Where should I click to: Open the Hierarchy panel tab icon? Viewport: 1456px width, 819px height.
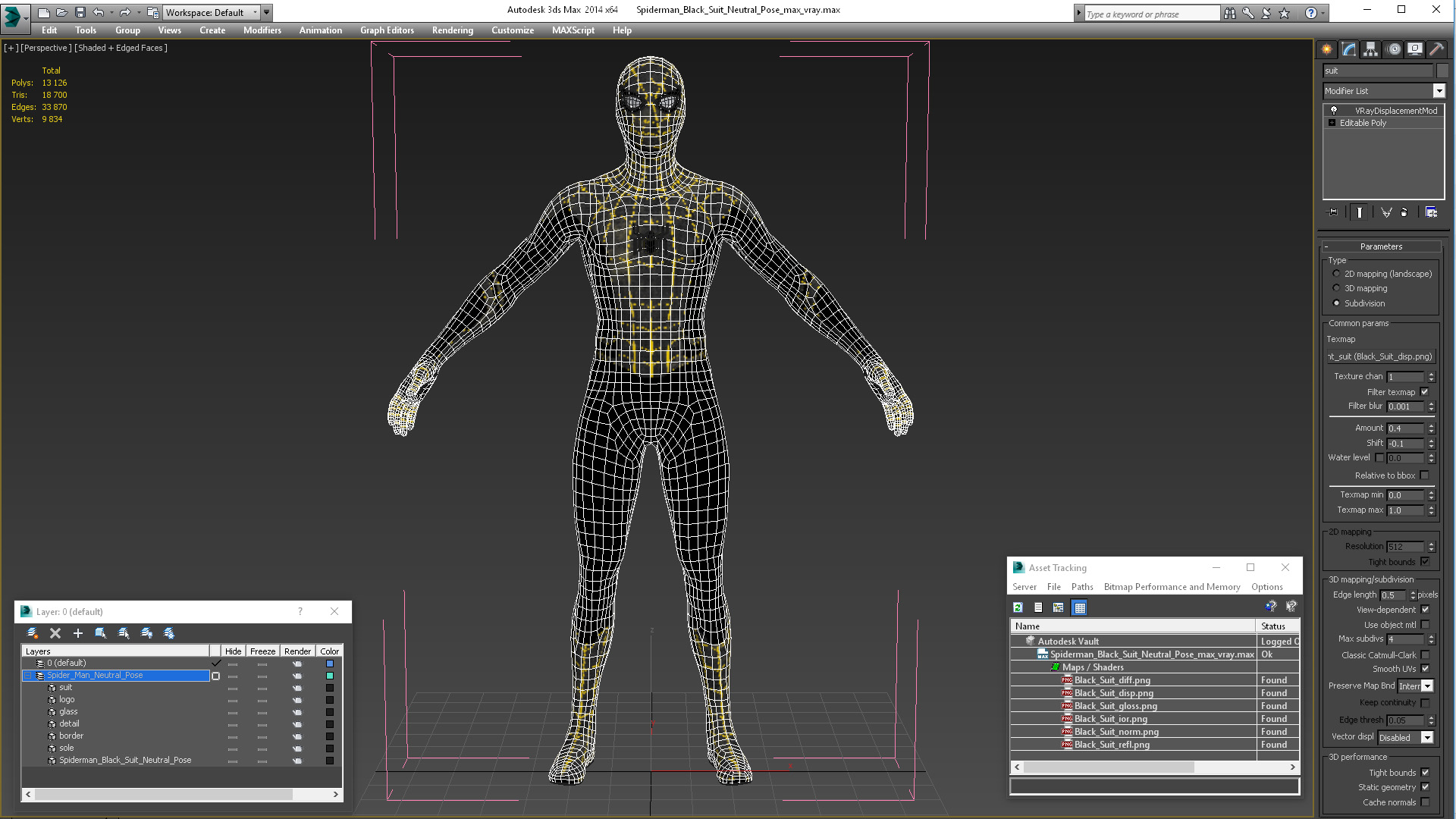pos(1371,49)
